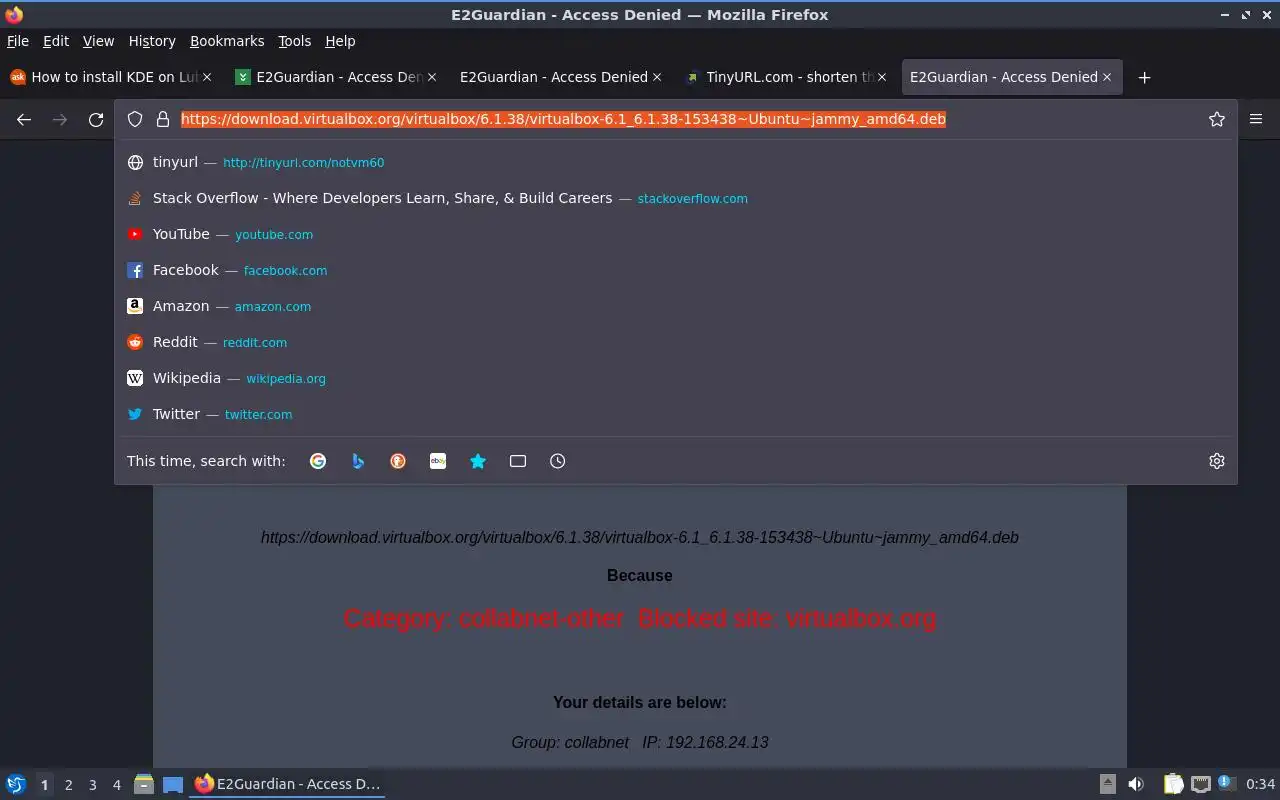Open the File menu

pos(18,41)
